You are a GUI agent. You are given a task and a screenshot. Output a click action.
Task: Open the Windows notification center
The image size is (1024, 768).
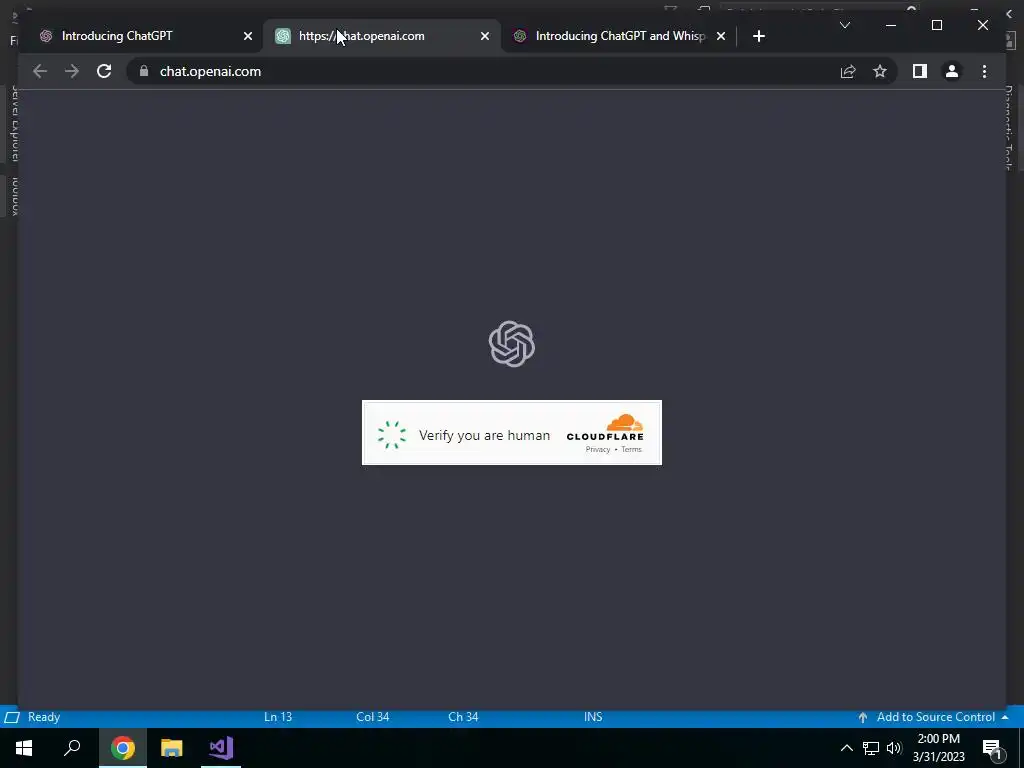[x=991, y=748]
